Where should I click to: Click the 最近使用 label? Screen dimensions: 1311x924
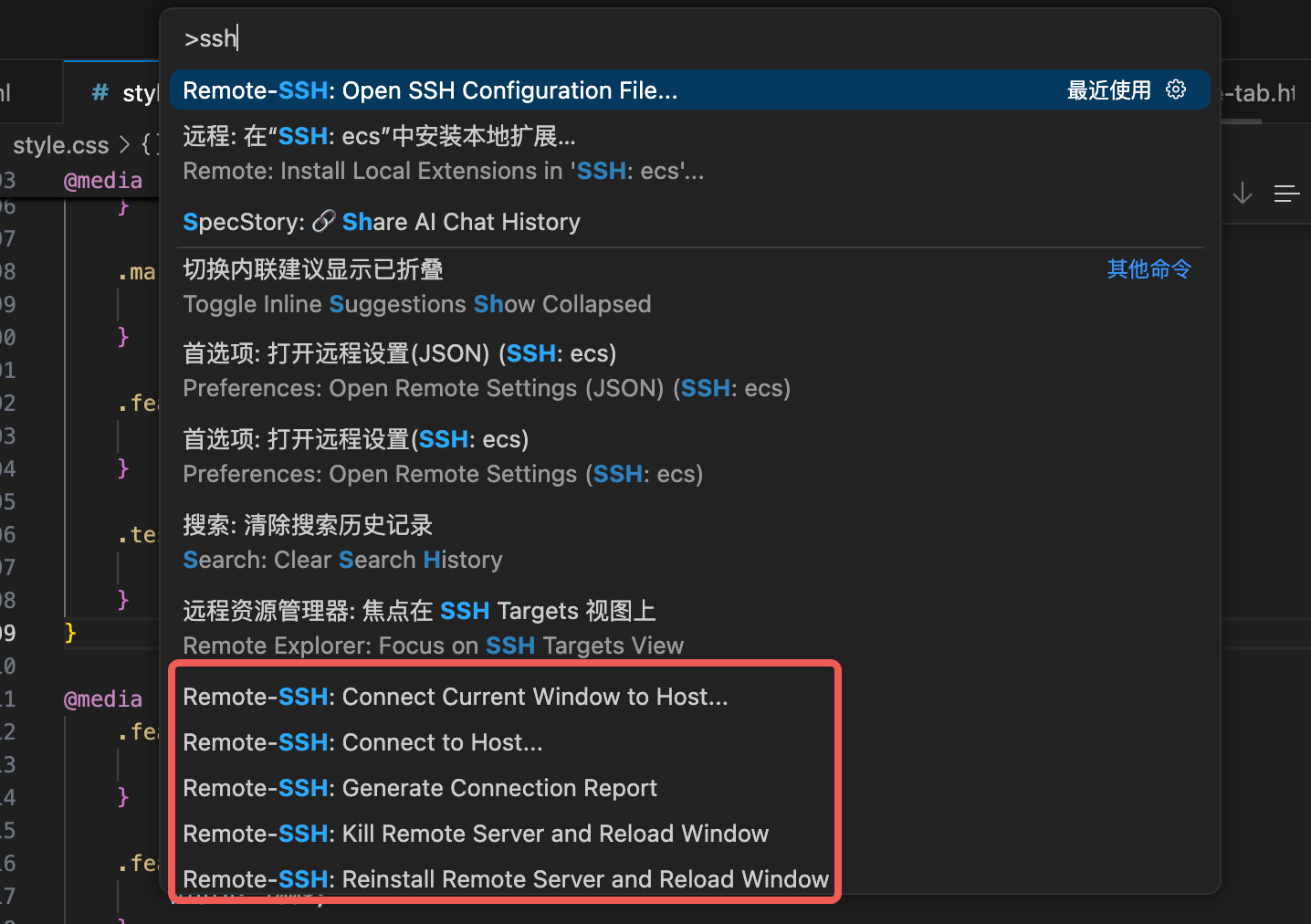(x=1109, y=89)
